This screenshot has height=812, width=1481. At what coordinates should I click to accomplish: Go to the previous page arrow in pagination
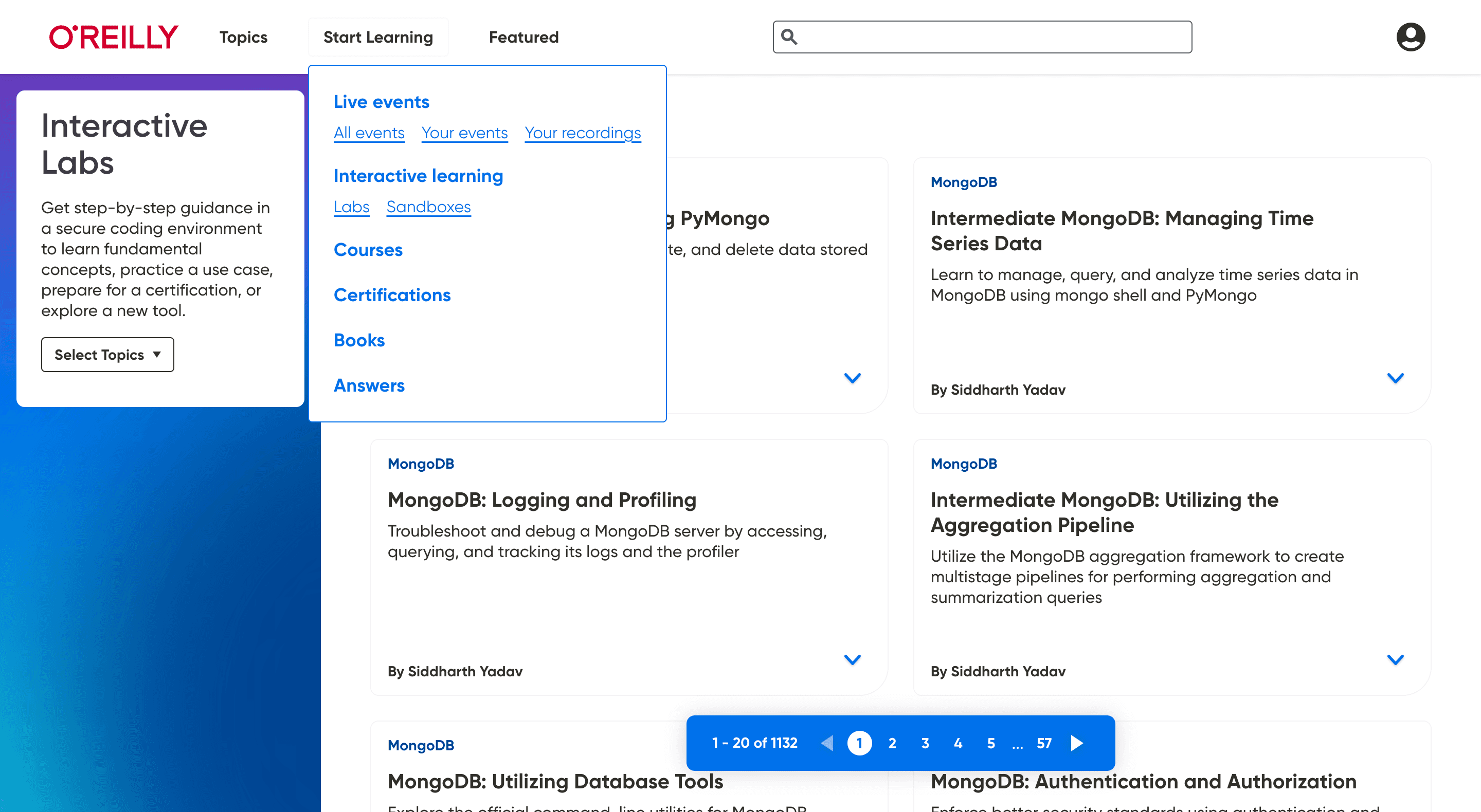(x=827, y=743)
